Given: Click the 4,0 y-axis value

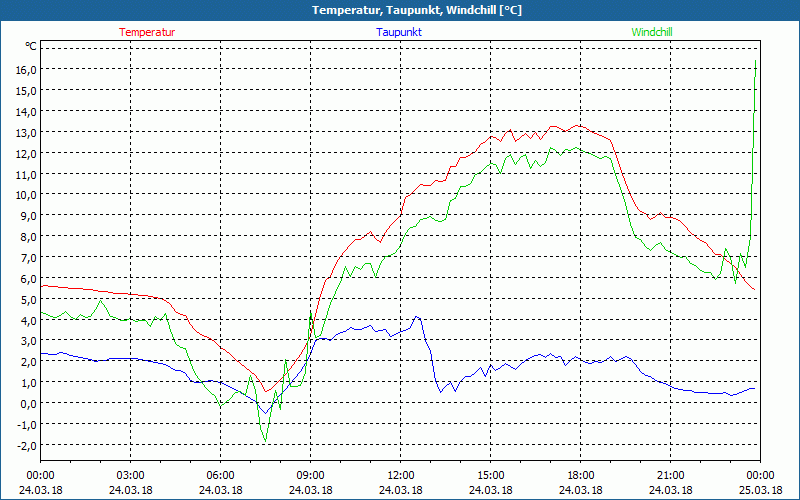Looking at the screenshot, I should pyautogui.click(x=29, y=320).
